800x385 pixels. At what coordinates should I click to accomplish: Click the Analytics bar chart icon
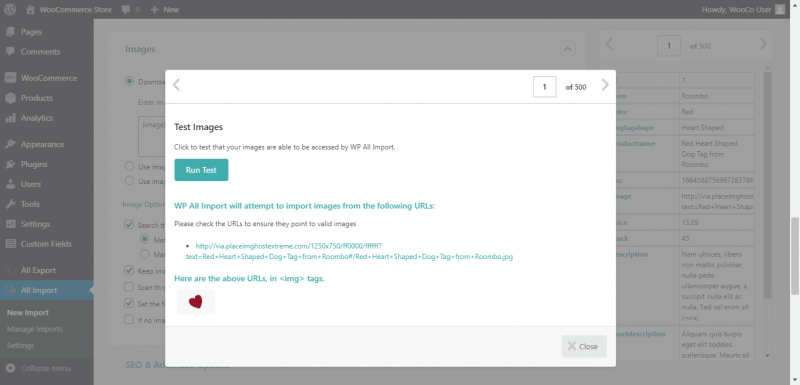click(10, 118)
